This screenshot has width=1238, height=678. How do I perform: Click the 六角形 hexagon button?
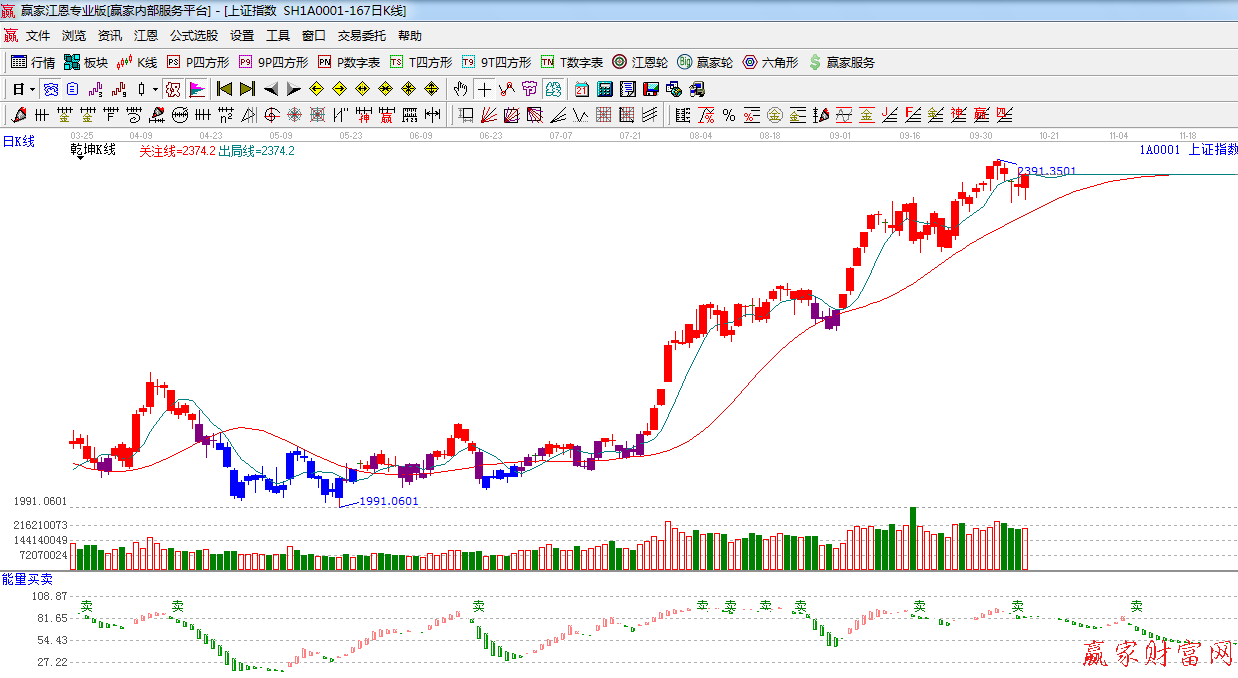770,62
